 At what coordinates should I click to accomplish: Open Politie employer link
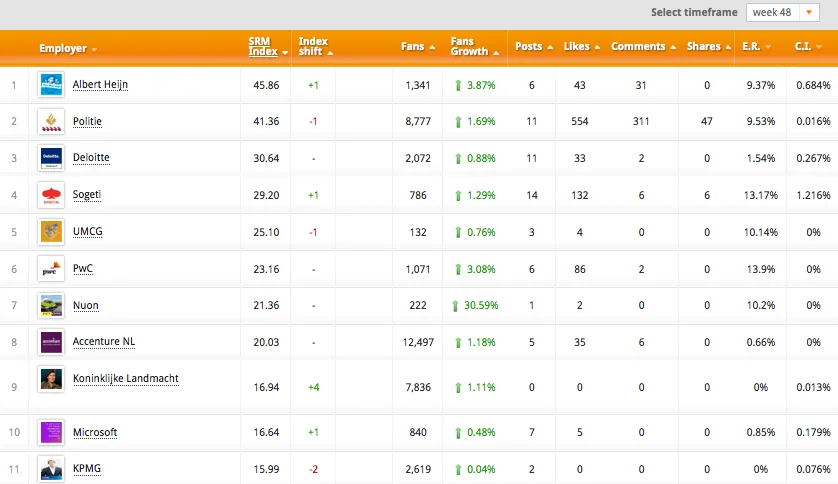[87, 121]
